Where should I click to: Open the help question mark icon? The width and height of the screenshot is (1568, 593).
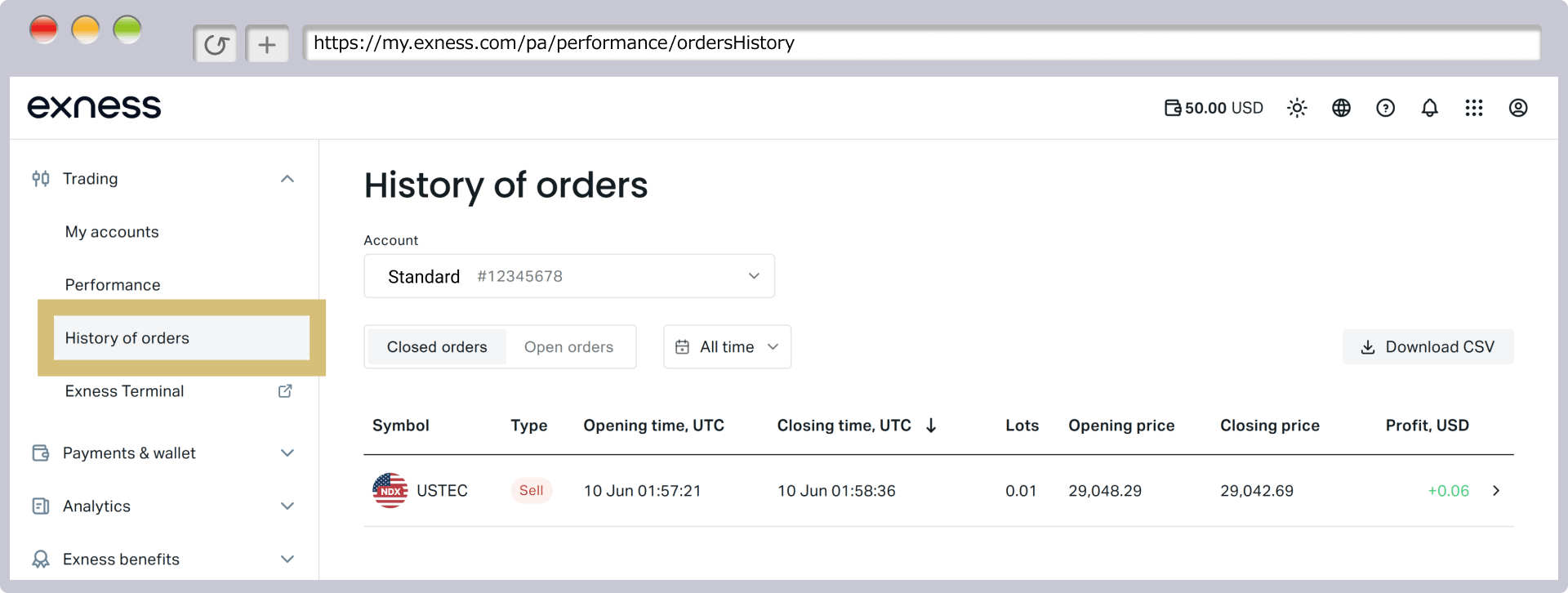[x=1385, y=108]
